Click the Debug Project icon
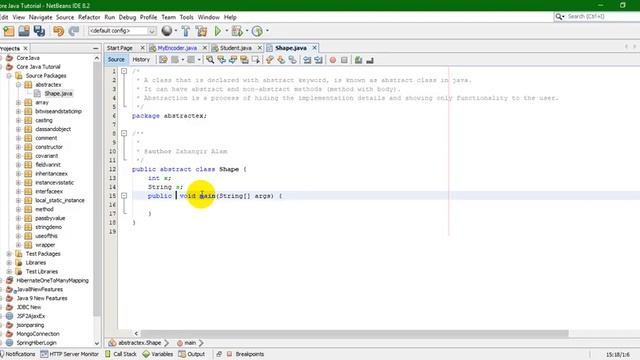 point(237,31)
